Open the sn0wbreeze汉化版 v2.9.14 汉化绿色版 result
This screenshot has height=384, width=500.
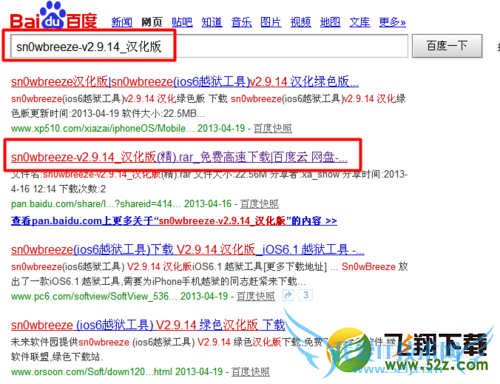tap(185, 81)
